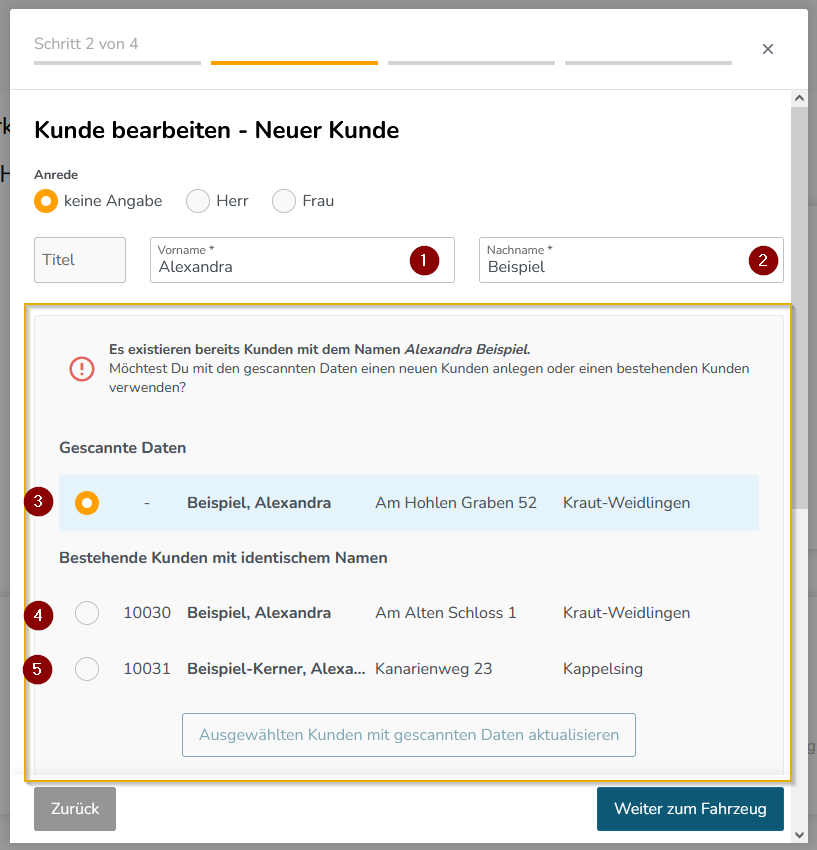Select the 'keine Angabe' salutation option

point(46,201)
